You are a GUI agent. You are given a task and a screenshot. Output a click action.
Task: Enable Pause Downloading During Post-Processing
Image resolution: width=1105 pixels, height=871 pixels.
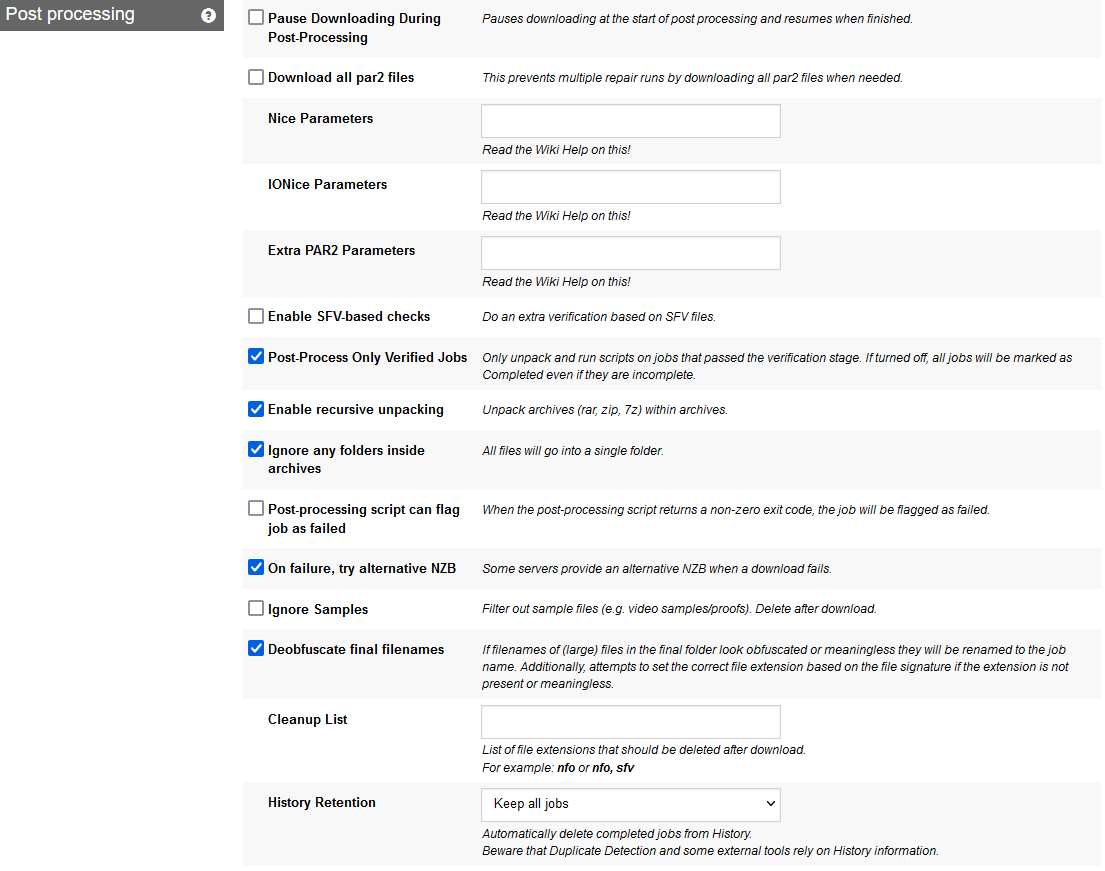pyautogui.click(x=256, y=17)
